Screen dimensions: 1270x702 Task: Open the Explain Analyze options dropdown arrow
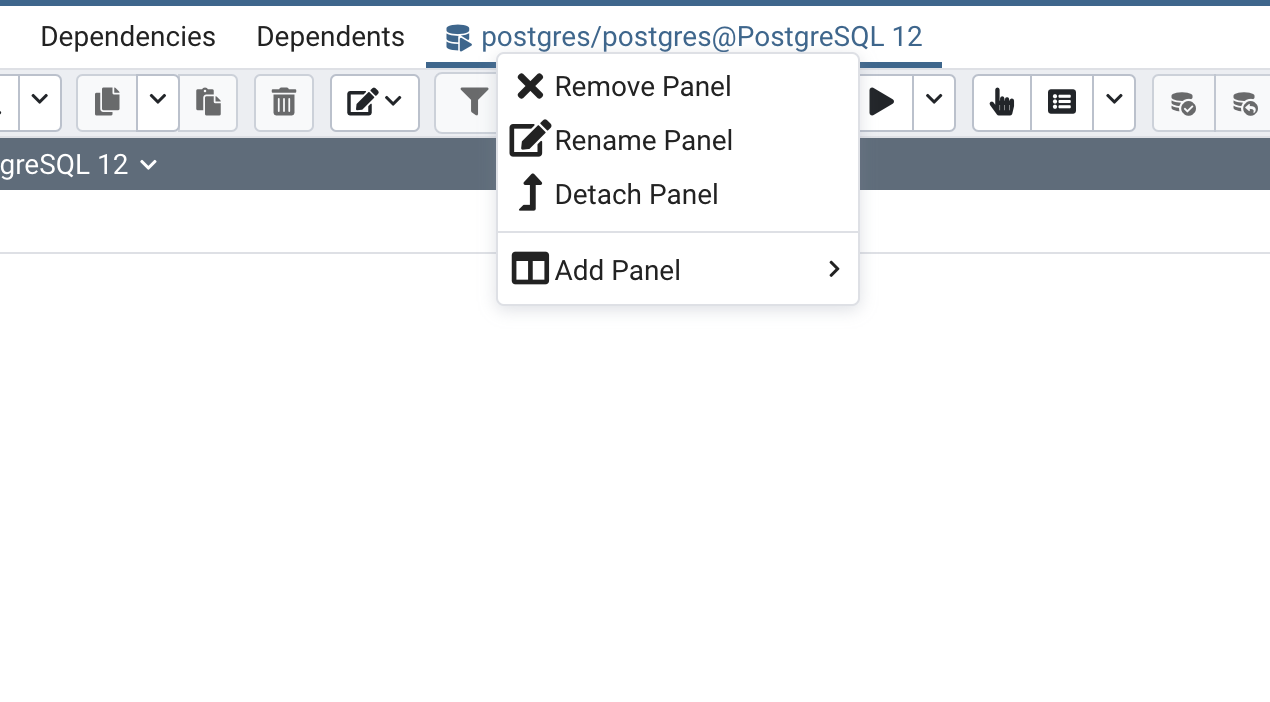click(x=1114, y=102)
